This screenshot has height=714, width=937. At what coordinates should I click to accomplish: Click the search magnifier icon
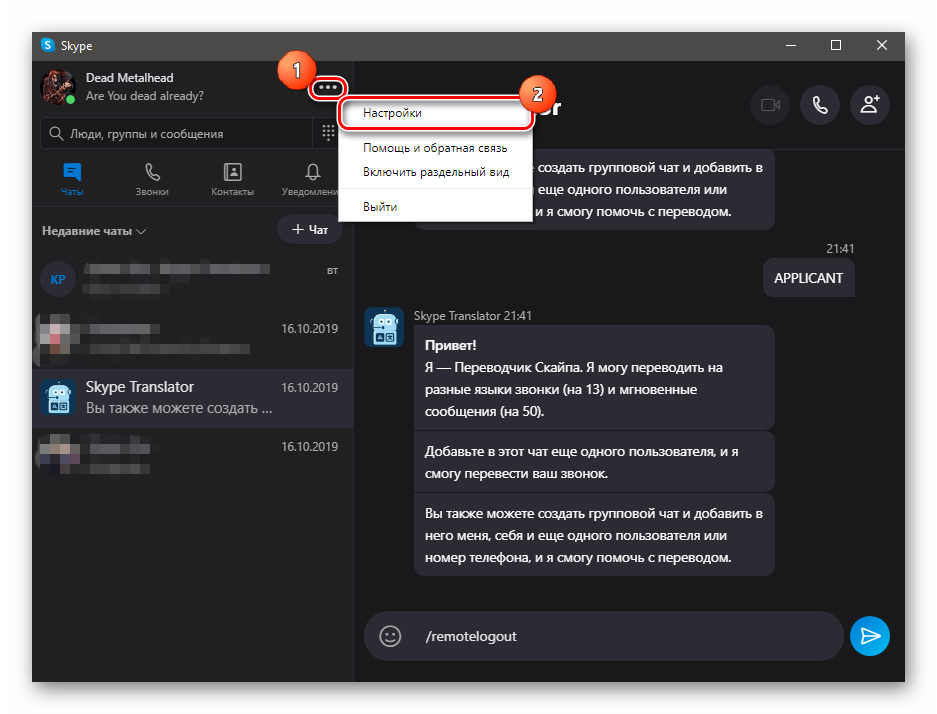coord(56,133)
